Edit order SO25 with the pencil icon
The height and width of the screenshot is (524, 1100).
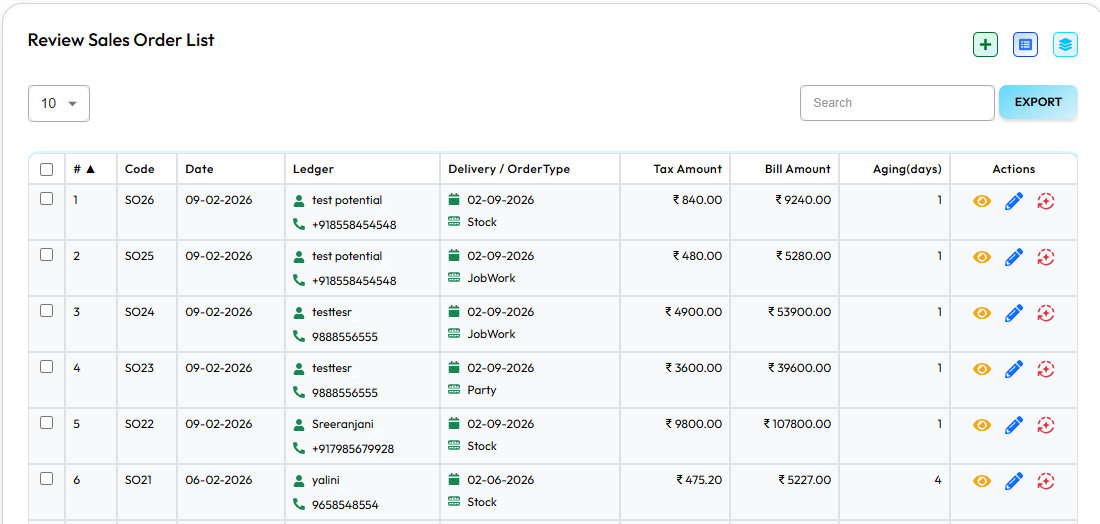[x=1014, y=257]
